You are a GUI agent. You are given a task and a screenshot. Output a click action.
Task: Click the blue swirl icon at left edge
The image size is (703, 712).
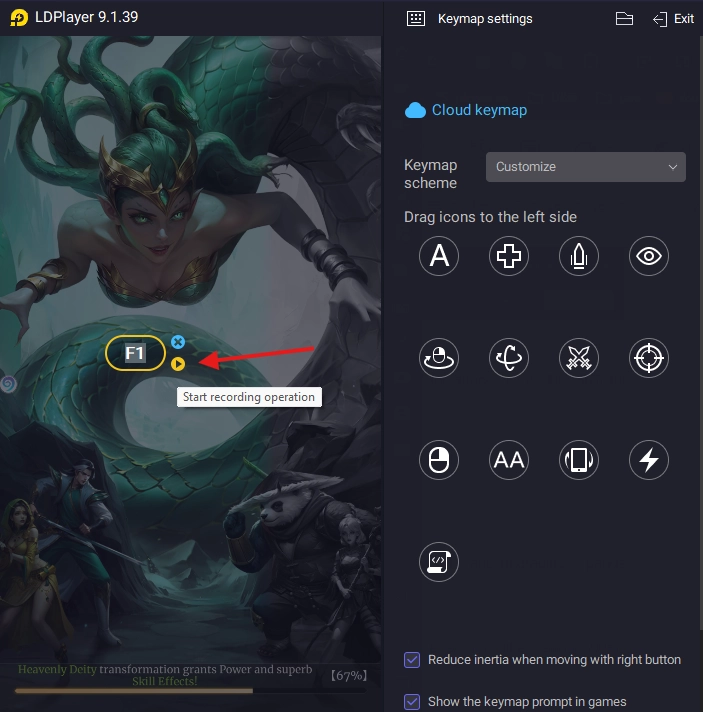(x=8, y=384)
